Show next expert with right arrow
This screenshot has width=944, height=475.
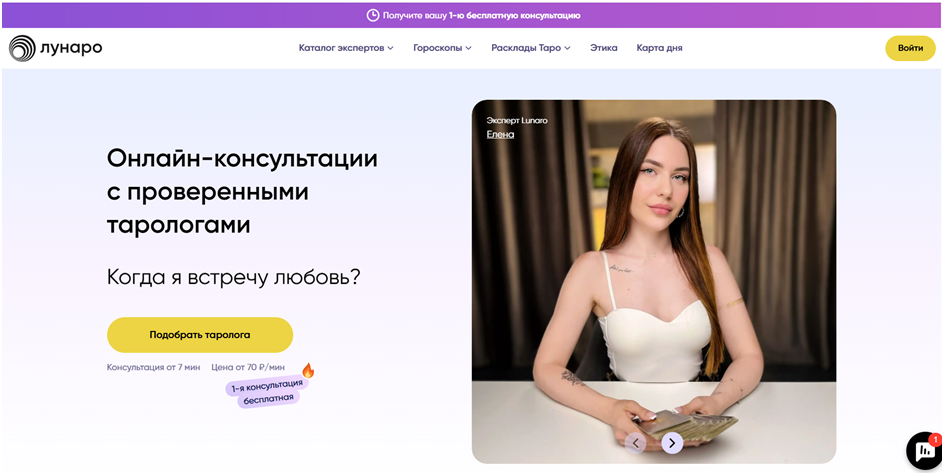(x=672, y=444)
